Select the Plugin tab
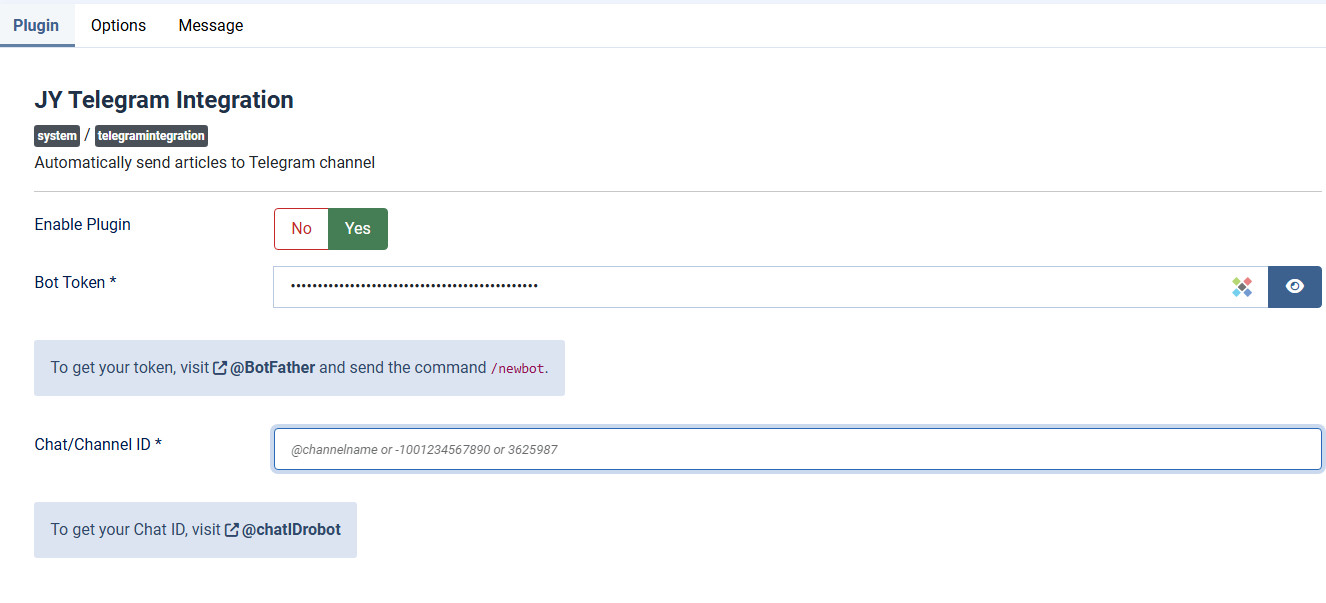 tap(37, 25)
